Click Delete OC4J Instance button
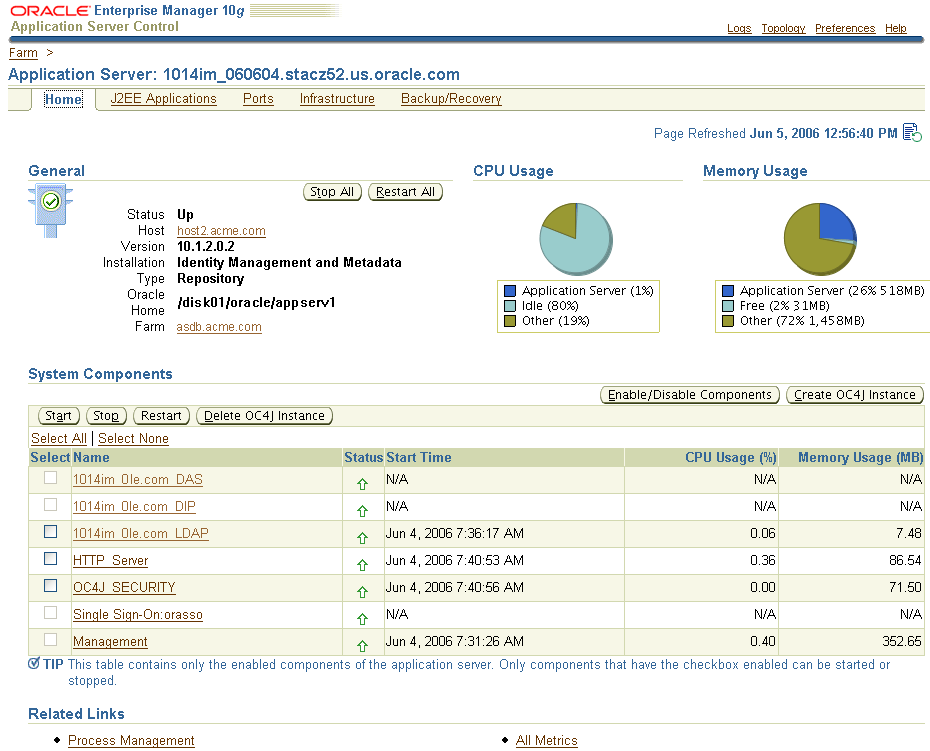Viewport: 930px width, 751px height. tap(264, 416)
